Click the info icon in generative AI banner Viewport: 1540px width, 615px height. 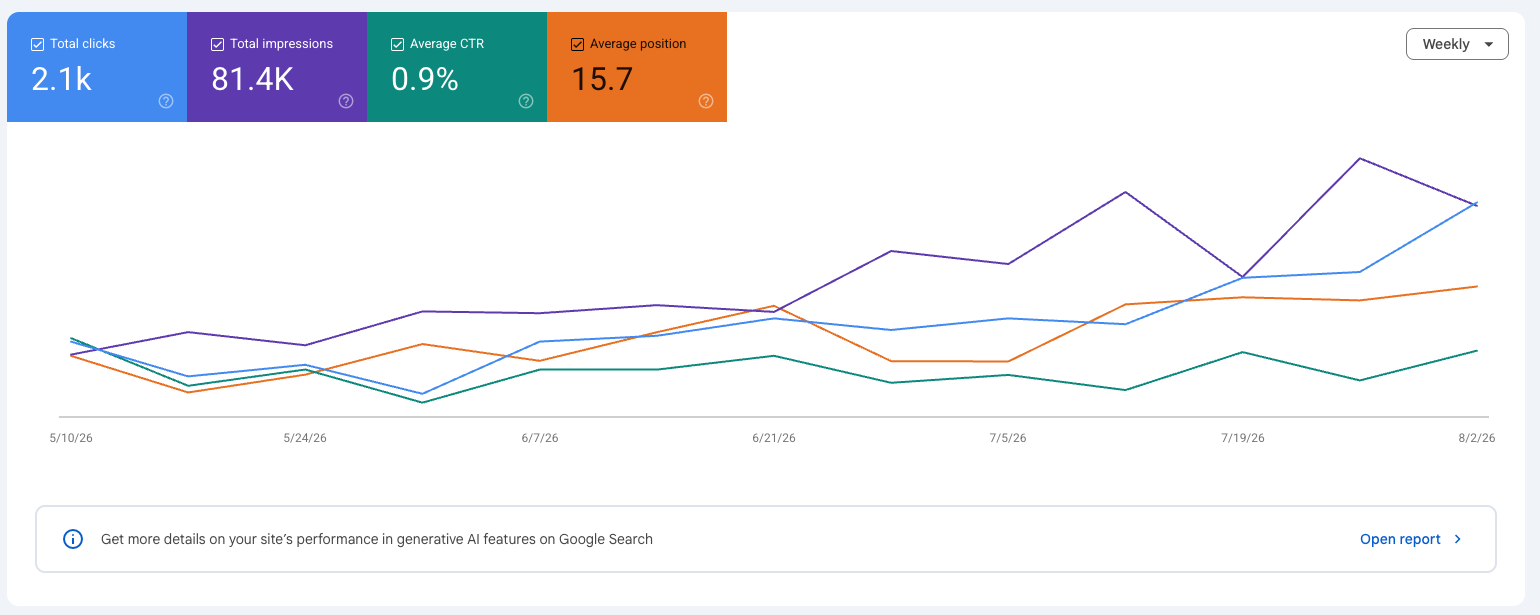pyautogui.click(x=73, y=539)
